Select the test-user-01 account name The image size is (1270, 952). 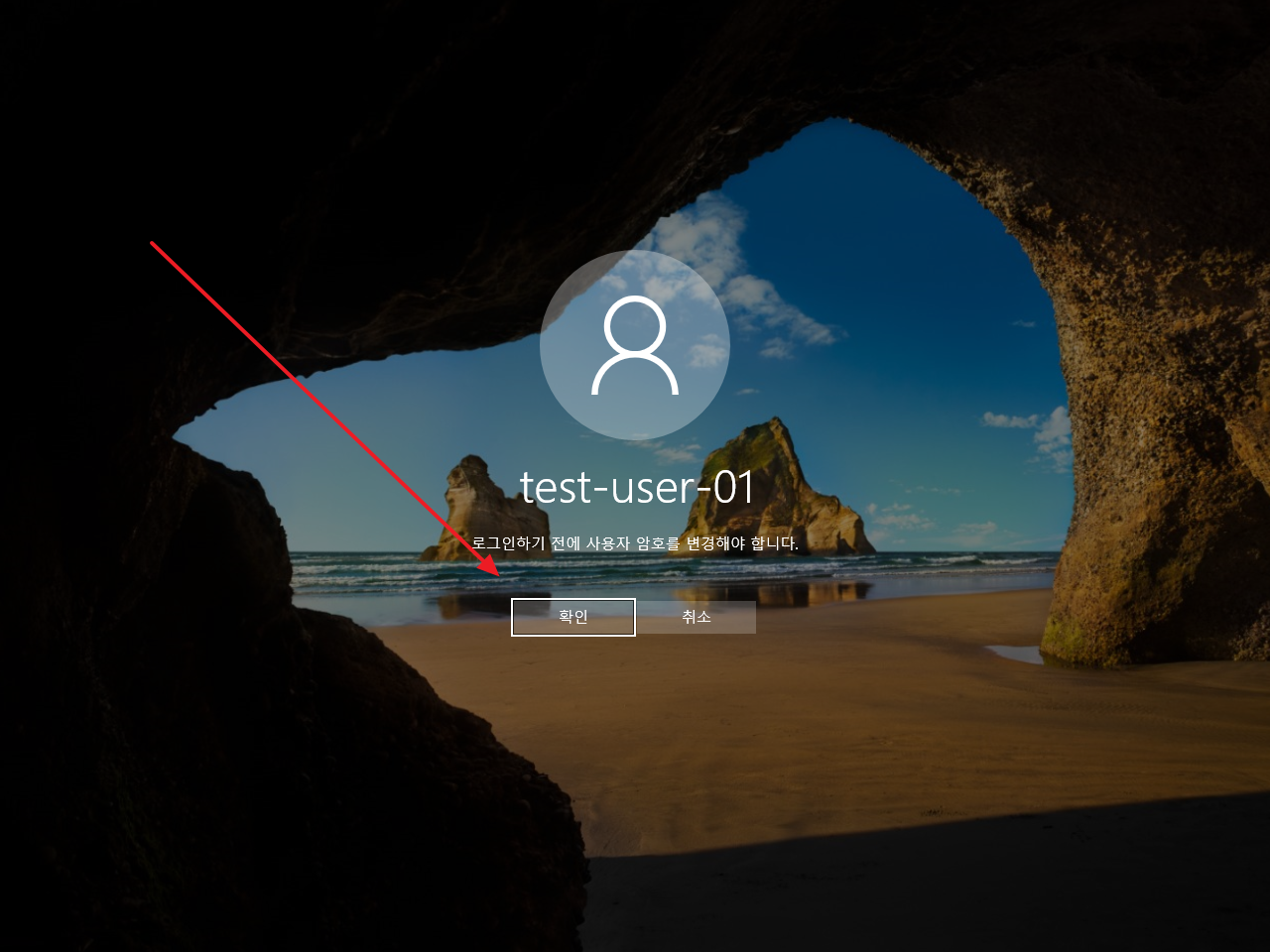tap(637, 487)
